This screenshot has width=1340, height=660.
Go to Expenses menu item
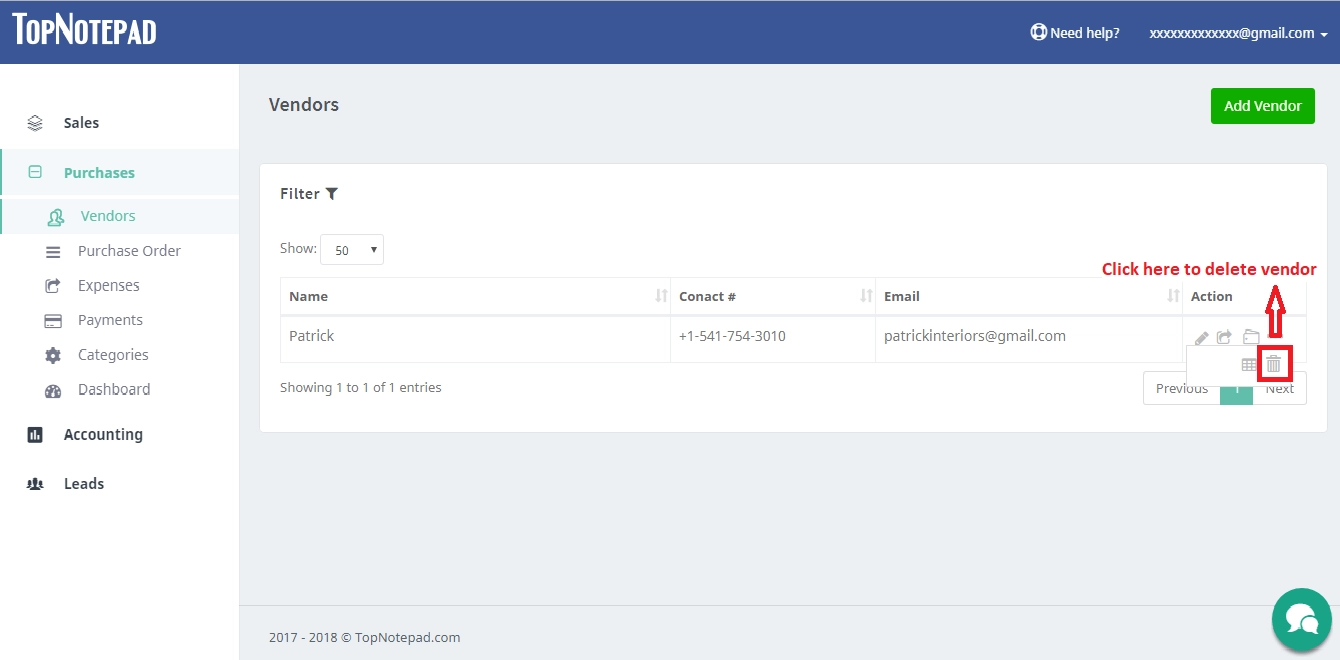tap(109, 286)
